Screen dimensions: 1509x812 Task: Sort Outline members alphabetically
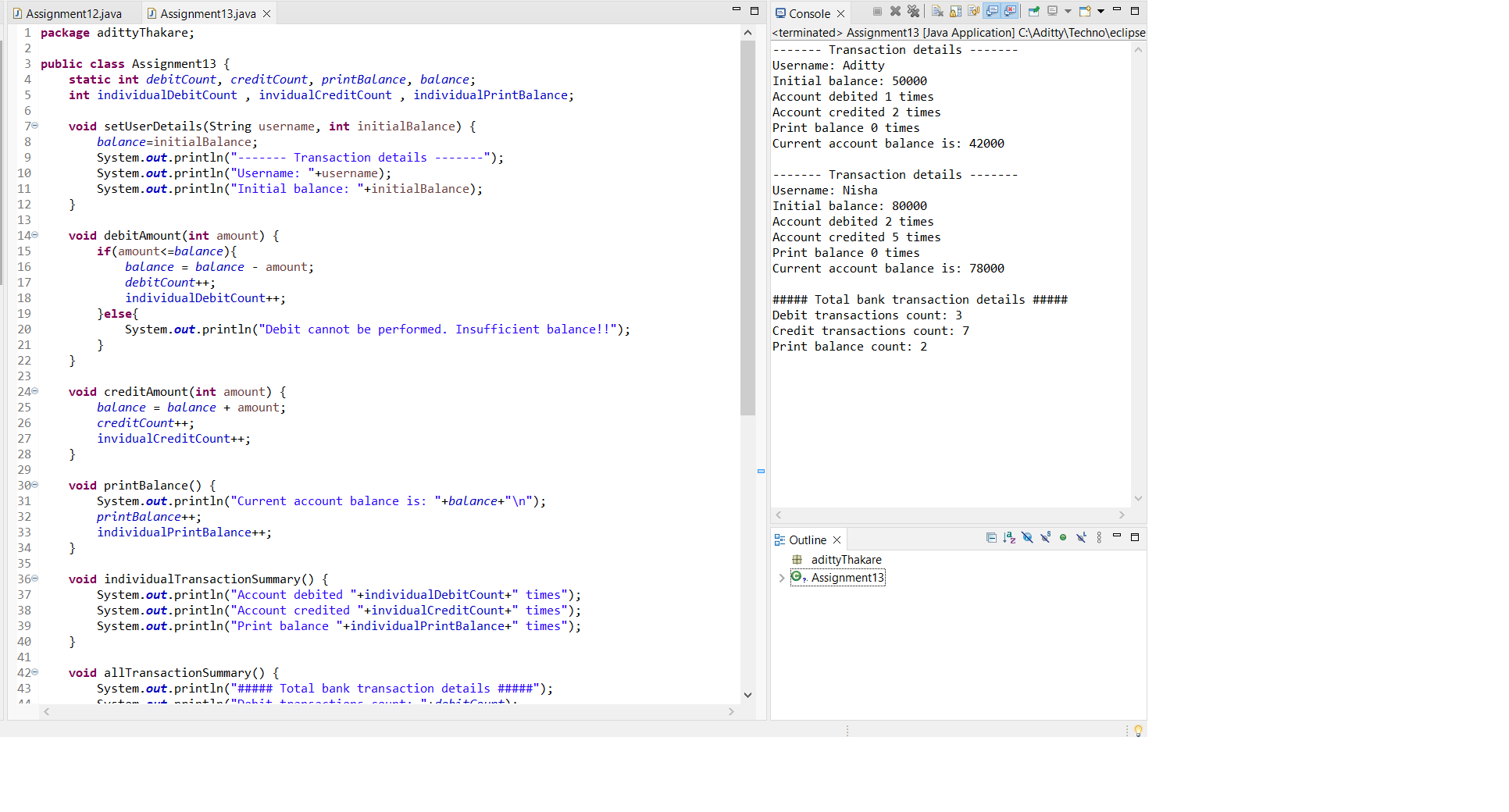coord(1008,538)
